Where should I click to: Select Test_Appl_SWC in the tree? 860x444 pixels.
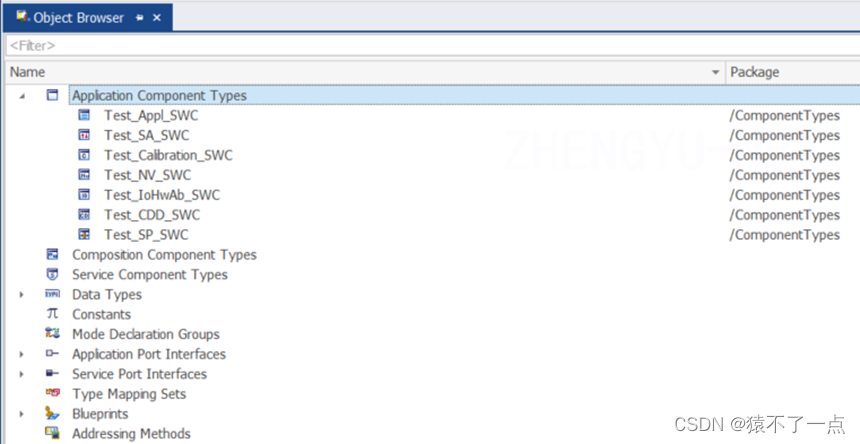[x=151, y=116]
